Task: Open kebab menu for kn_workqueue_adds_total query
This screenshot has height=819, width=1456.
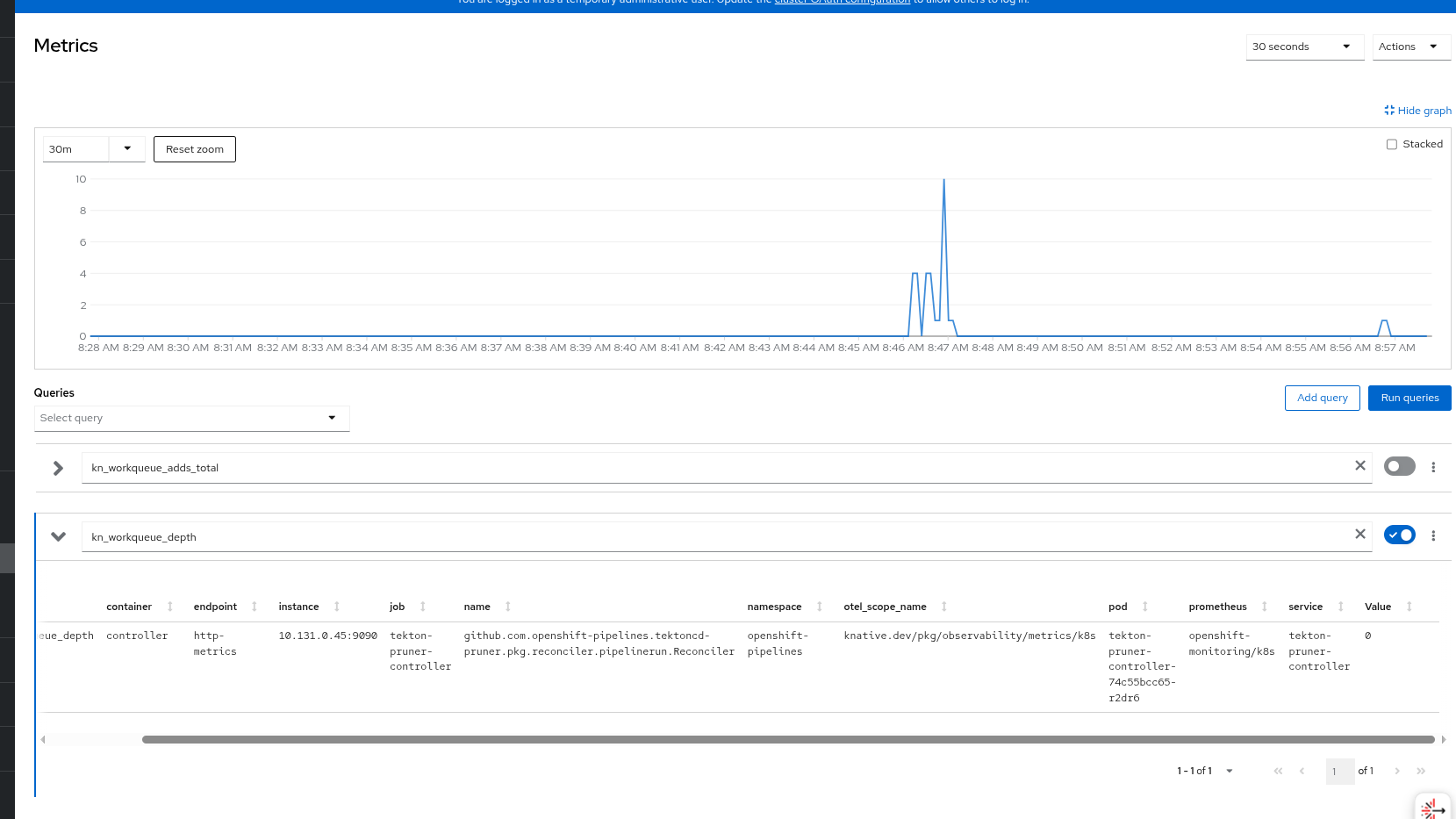Action: pos(1433,467)
